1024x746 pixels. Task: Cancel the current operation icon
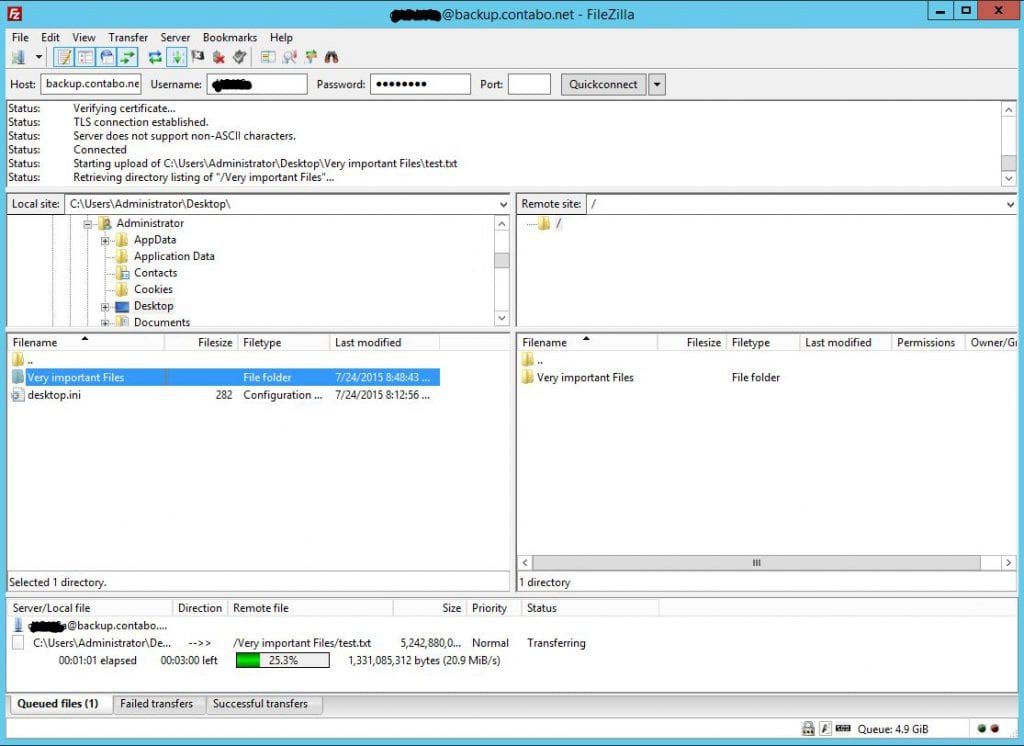point(198,57)
